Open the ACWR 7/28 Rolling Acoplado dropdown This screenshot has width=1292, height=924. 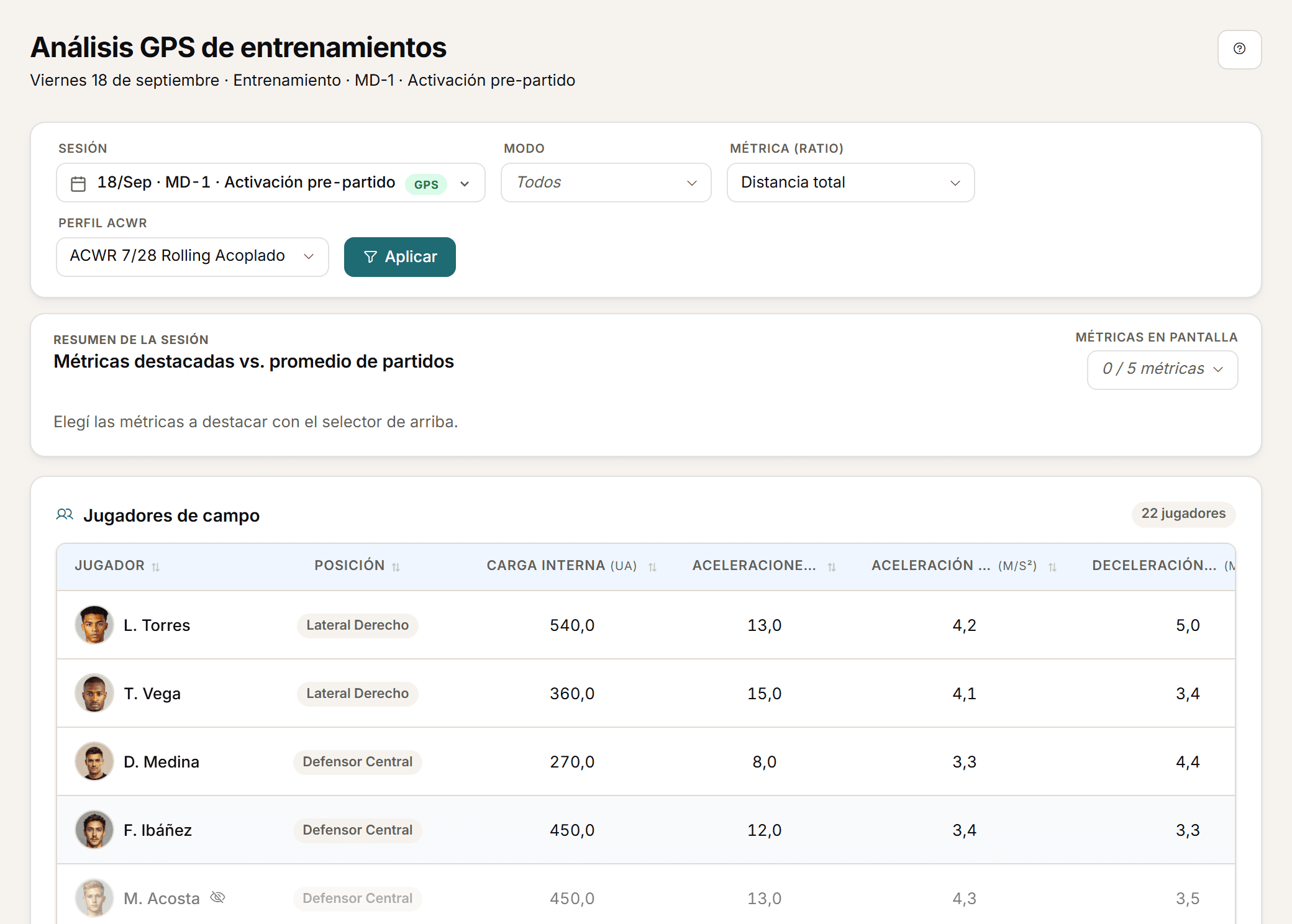click(193, 256)
